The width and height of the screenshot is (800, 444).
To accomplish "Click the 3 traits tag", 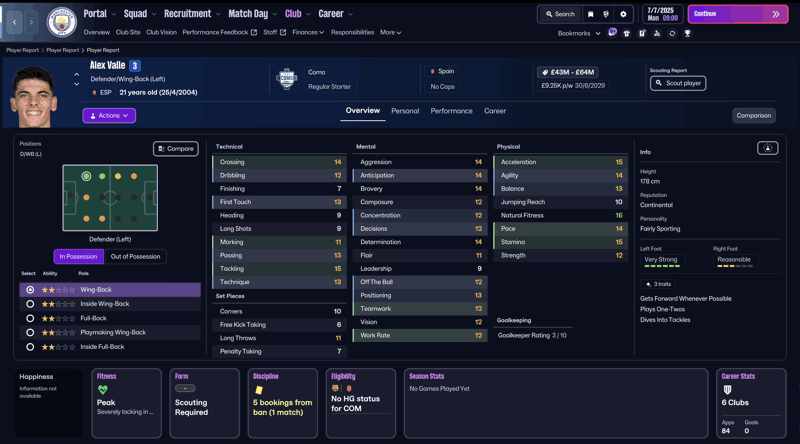I will (658, 284).
